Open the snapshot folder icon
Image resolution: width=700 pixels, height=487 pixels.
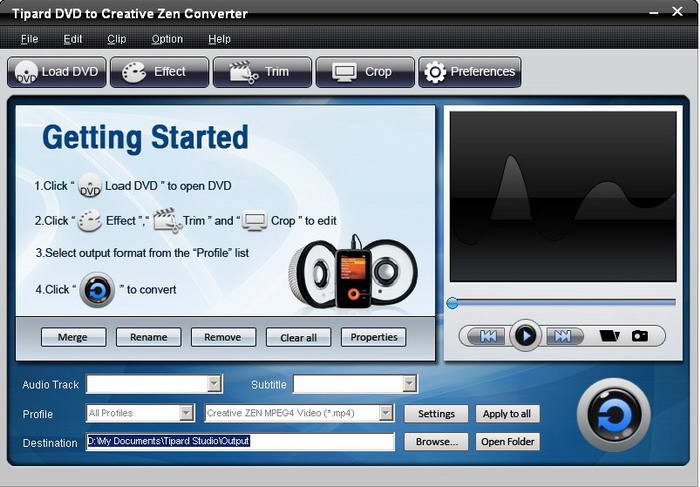tap(609, 336)
